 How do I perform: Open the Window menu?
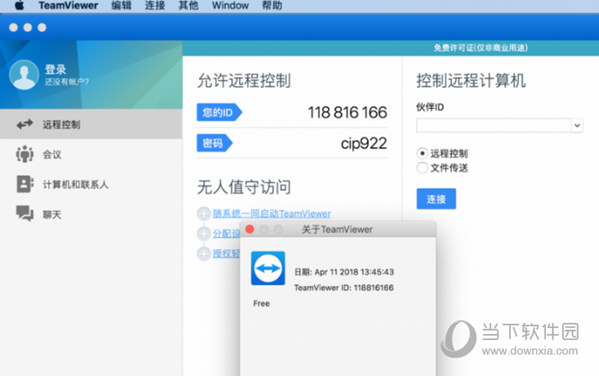[230, 5]
